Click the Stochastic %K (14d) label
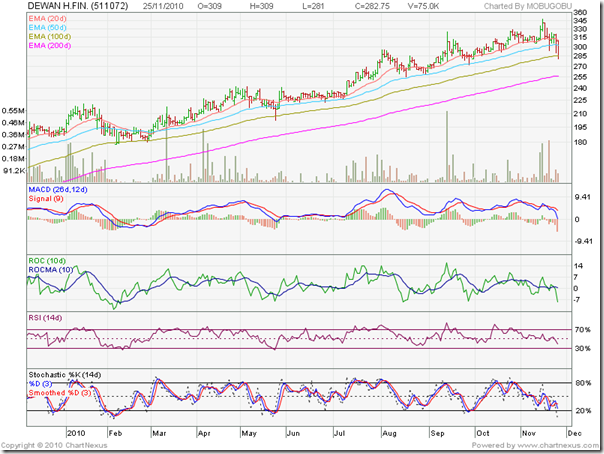604x454 pixels. pyautogui.click(x=67, y=373)
